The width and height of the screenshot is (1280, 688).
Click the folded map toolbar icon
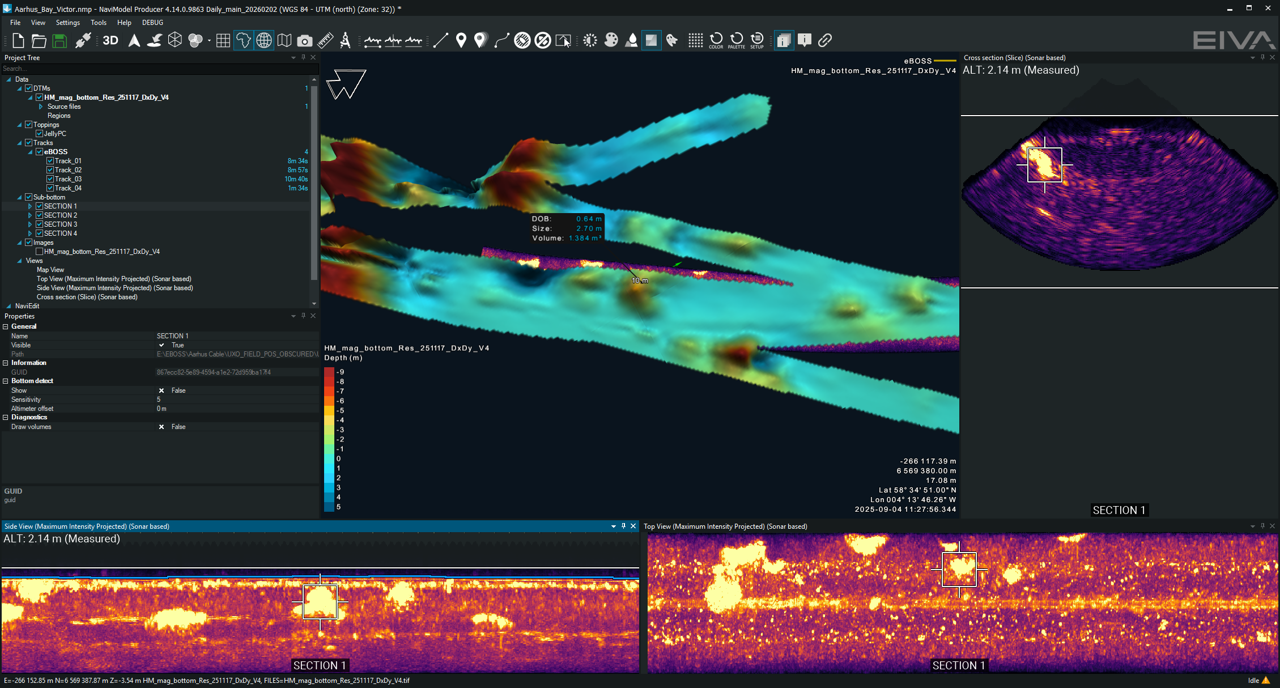[x=284, y=41]
